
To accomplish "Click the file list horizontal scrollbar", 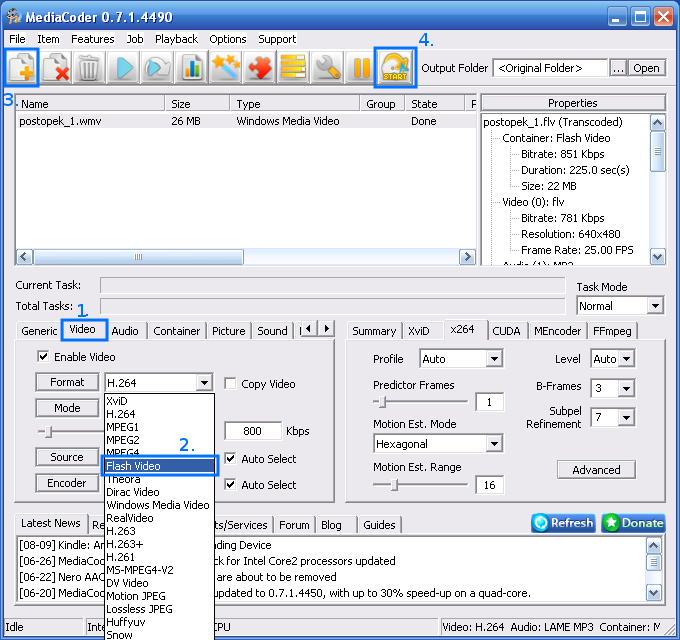I will 245,257.
